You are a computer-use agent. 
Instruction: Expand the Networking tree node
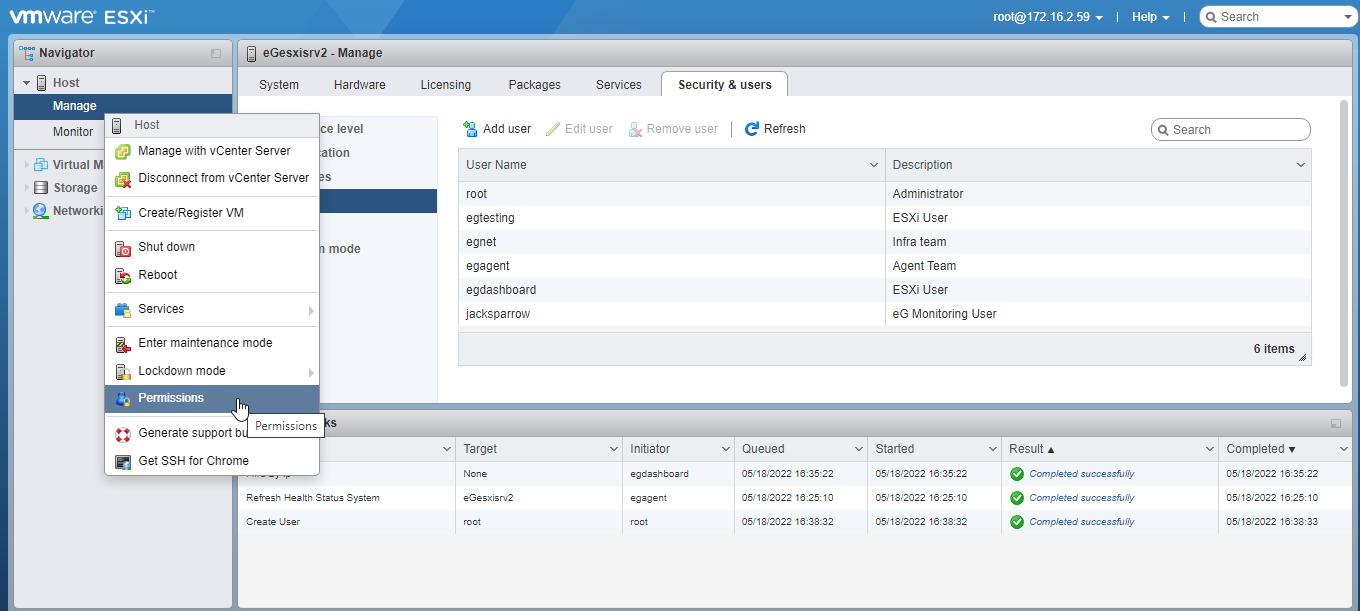point(27,211)
